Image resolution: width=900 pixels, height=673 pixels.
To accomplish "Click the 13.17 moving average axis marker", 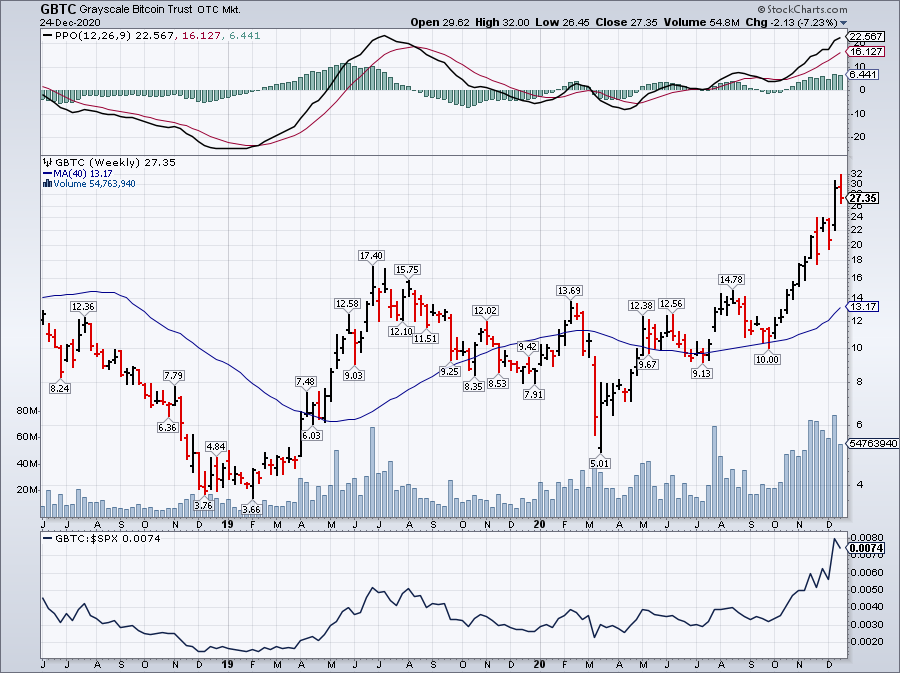I will point(863,306).
